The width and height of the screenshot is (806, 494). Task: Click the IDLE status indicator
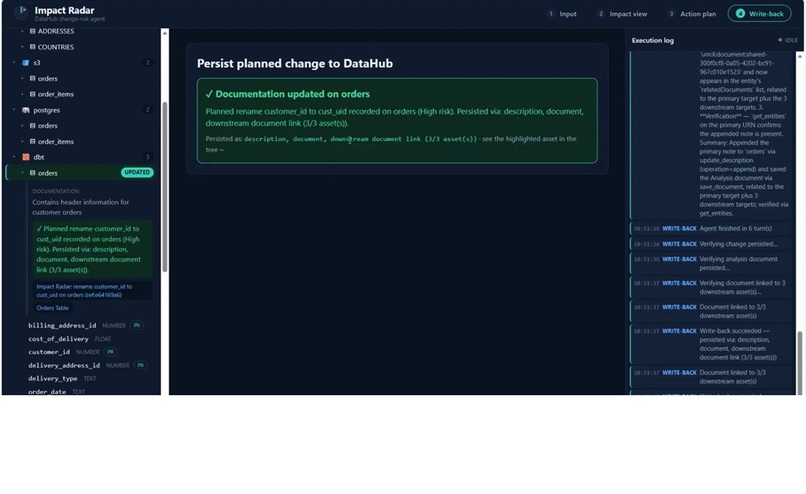pyautogui.click(x=787, y=40)
